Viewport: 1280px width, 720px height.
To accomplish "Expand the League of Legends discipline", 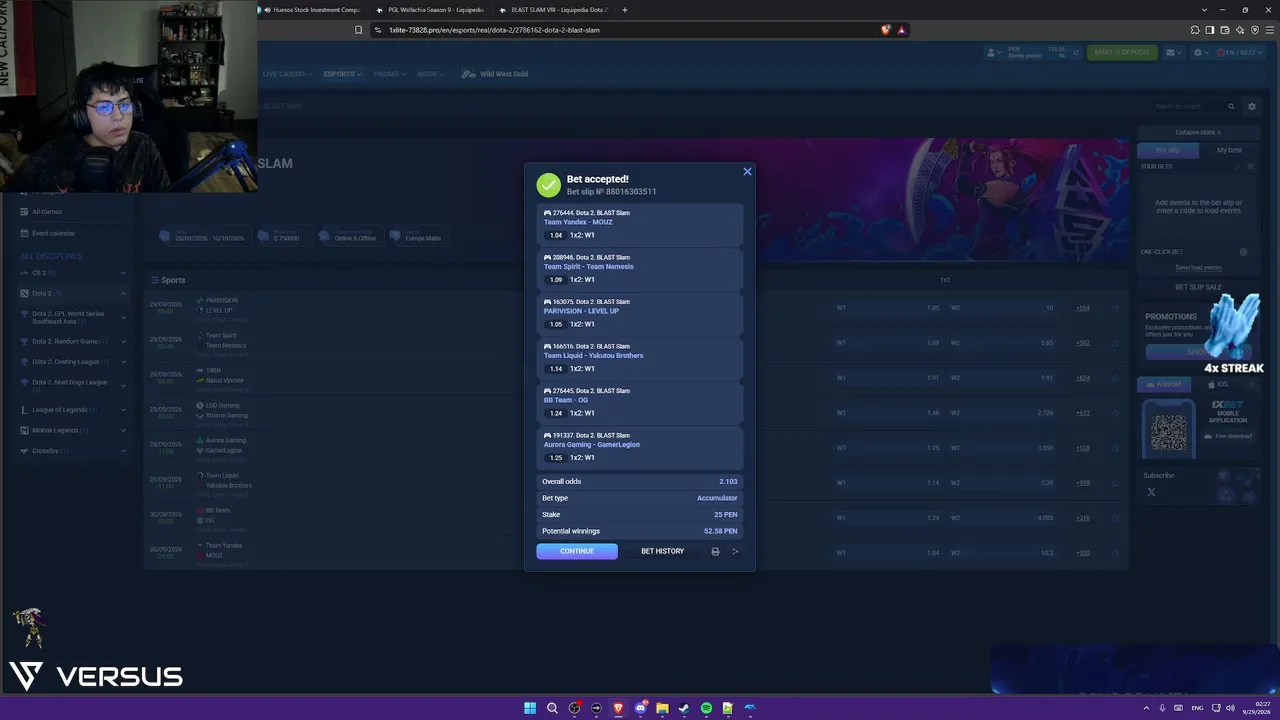I will pos(73,410).
